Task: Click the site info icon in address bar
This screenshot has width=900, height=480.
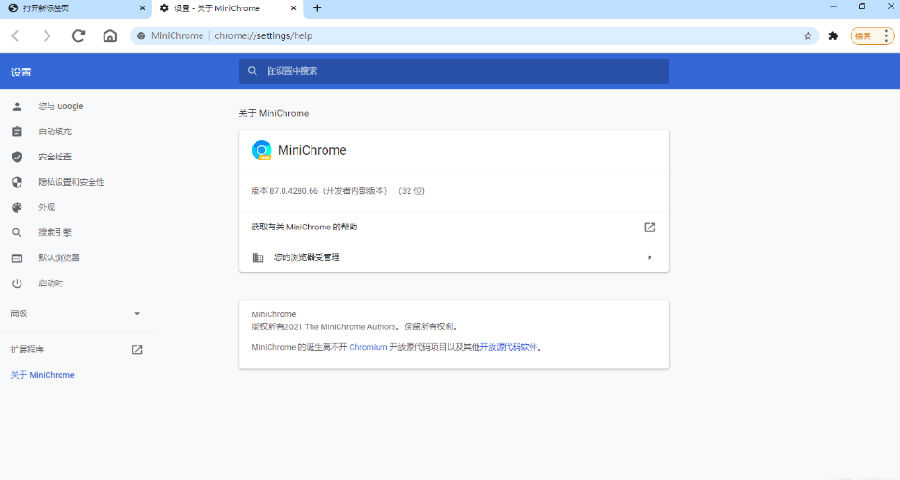Action: tap(141, 36)
